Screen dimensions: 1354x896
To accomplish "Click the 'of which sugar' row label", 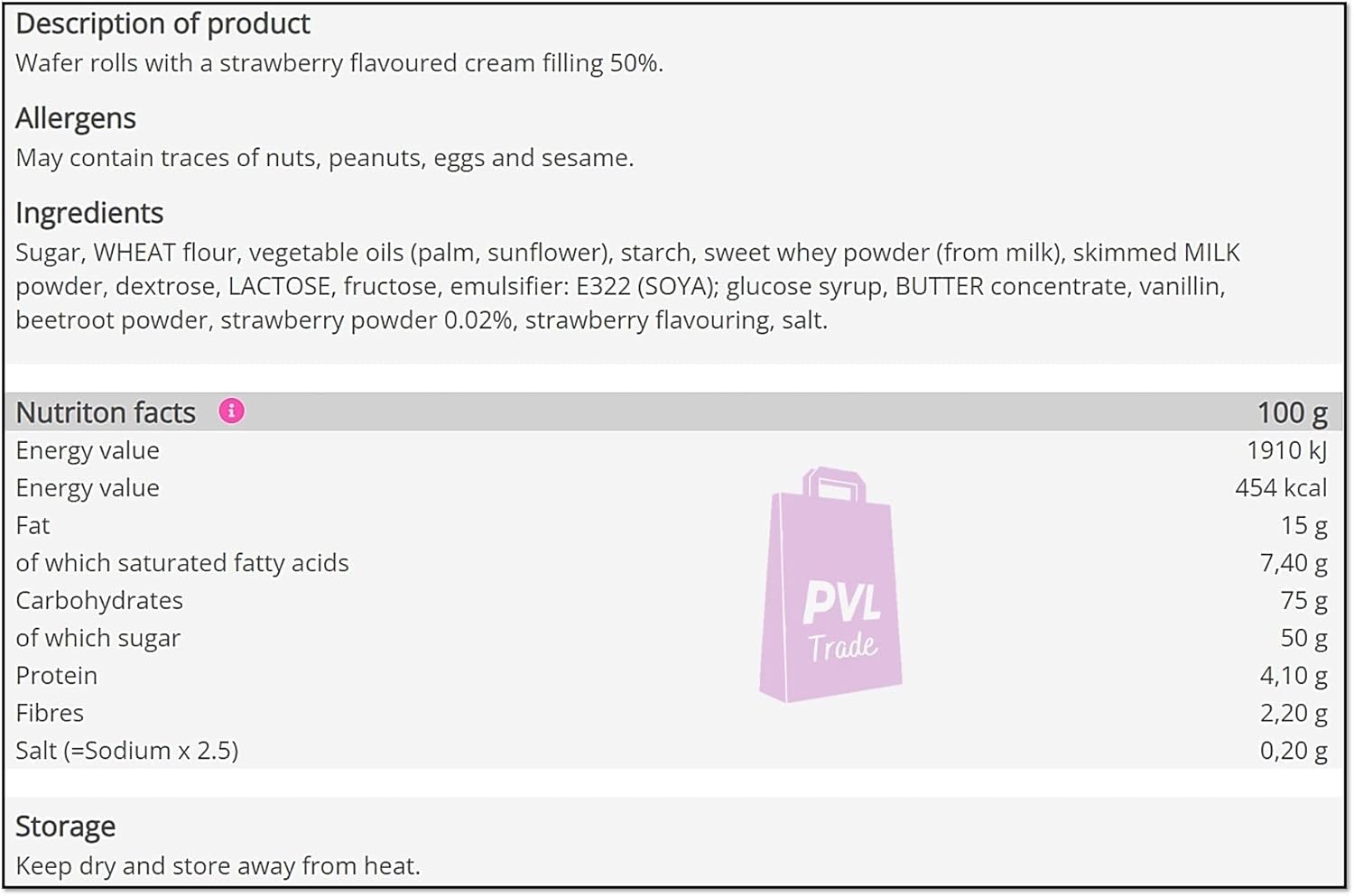I will pos(98,638).
